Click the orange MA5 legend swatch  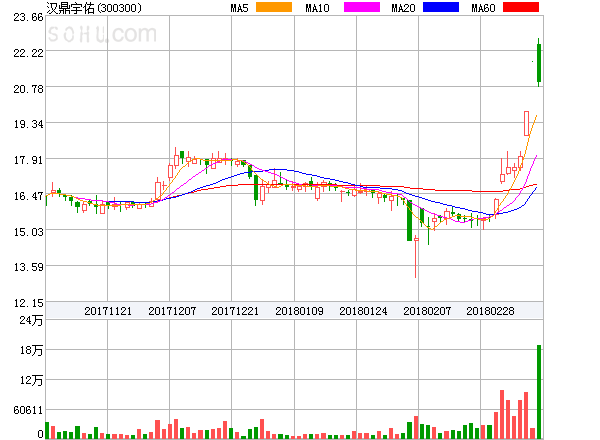tap(274, 7)
